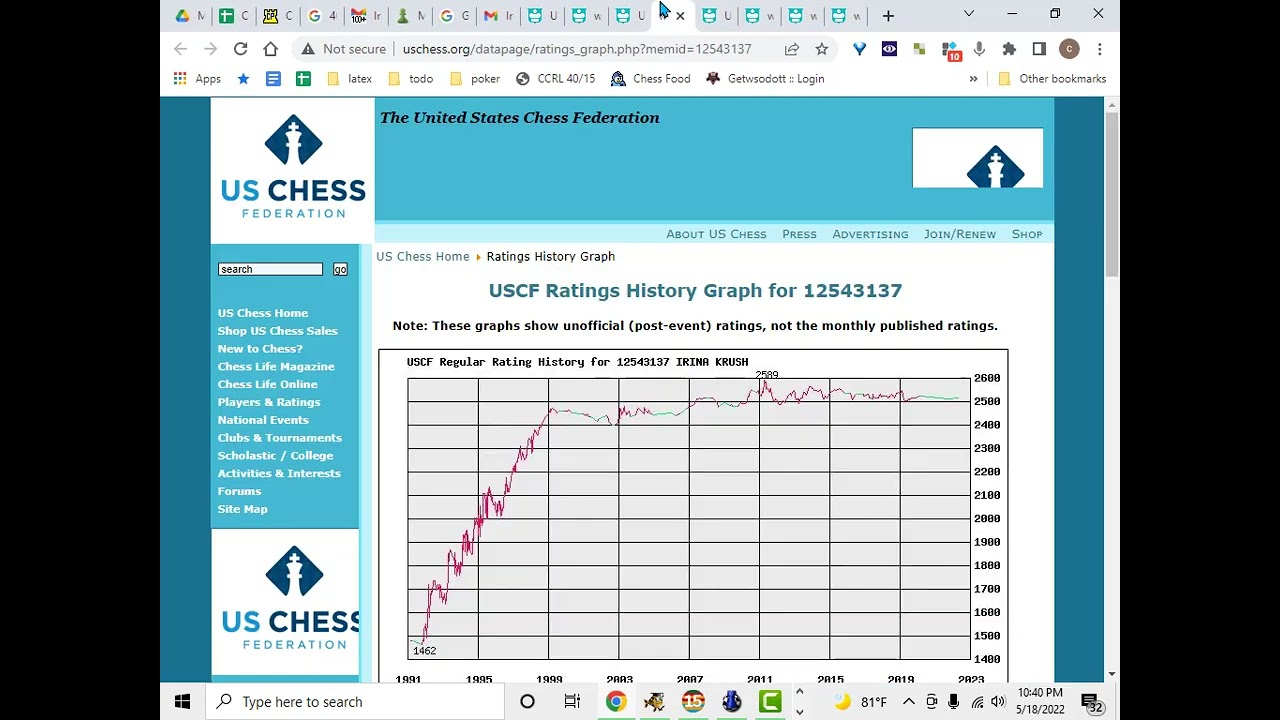
Task: Open New to Chess? sidebar link
Action: pos(260,349)
